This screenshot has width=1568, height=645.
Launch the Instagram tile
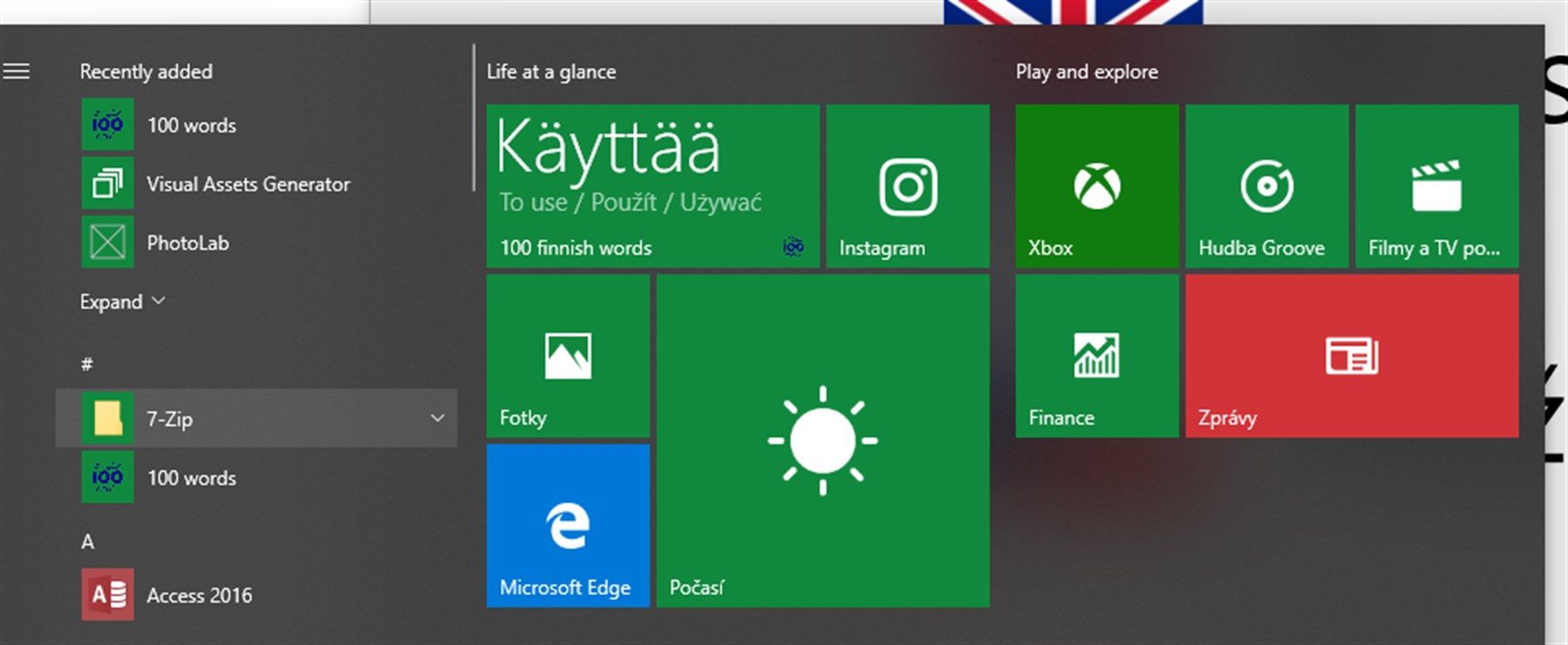point(908,186)
